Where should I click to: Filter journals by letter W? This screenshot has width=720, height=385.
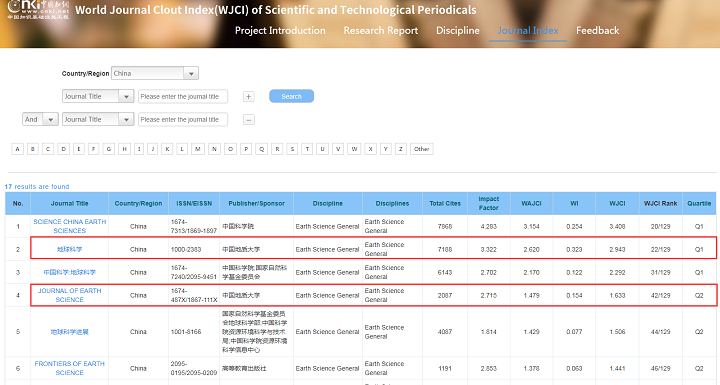[x=354, y=149]
